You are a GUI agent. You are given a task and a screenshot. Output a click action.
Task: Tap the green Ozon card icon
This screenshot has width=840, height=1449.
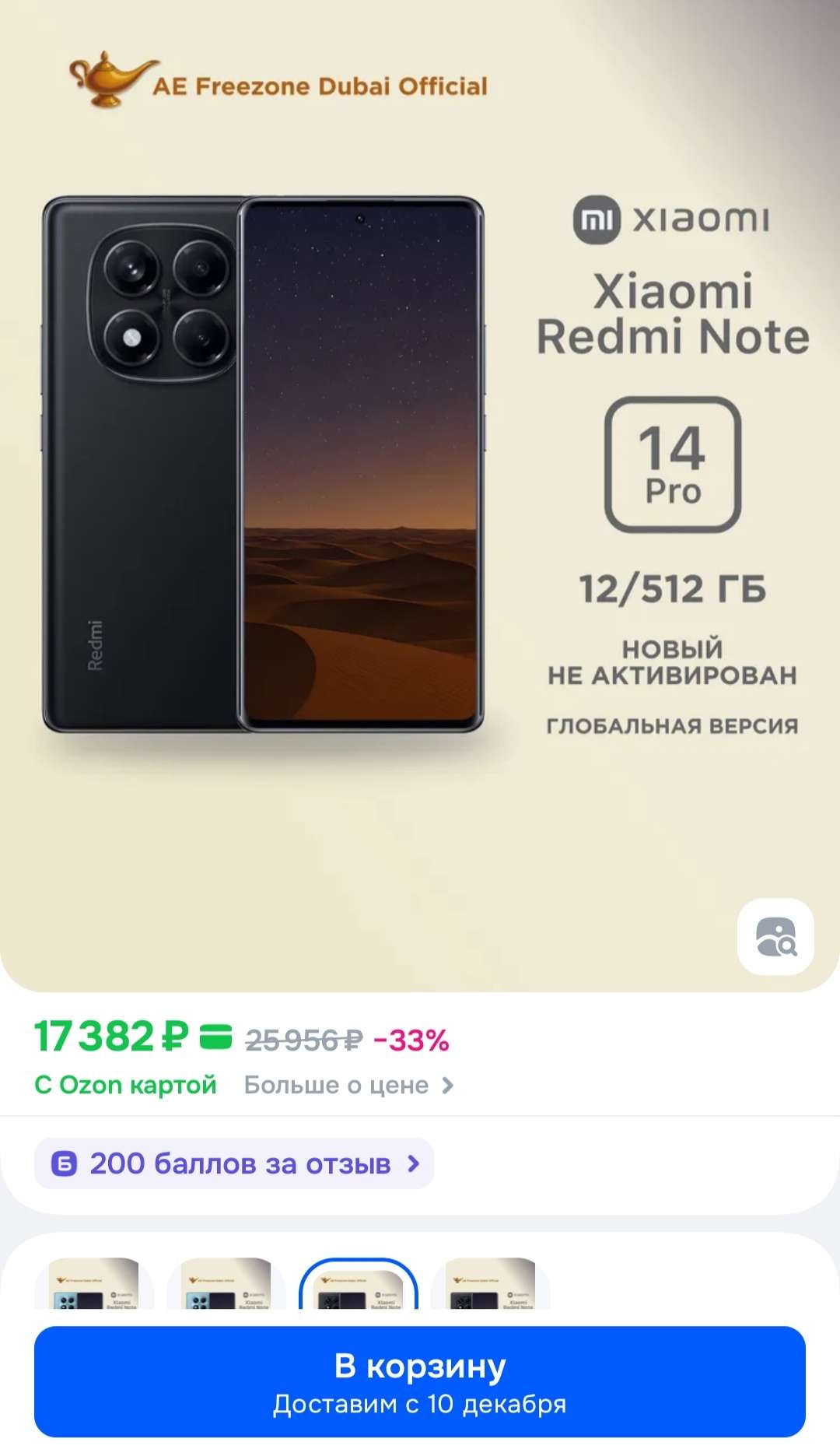[x=216, y=1037]
